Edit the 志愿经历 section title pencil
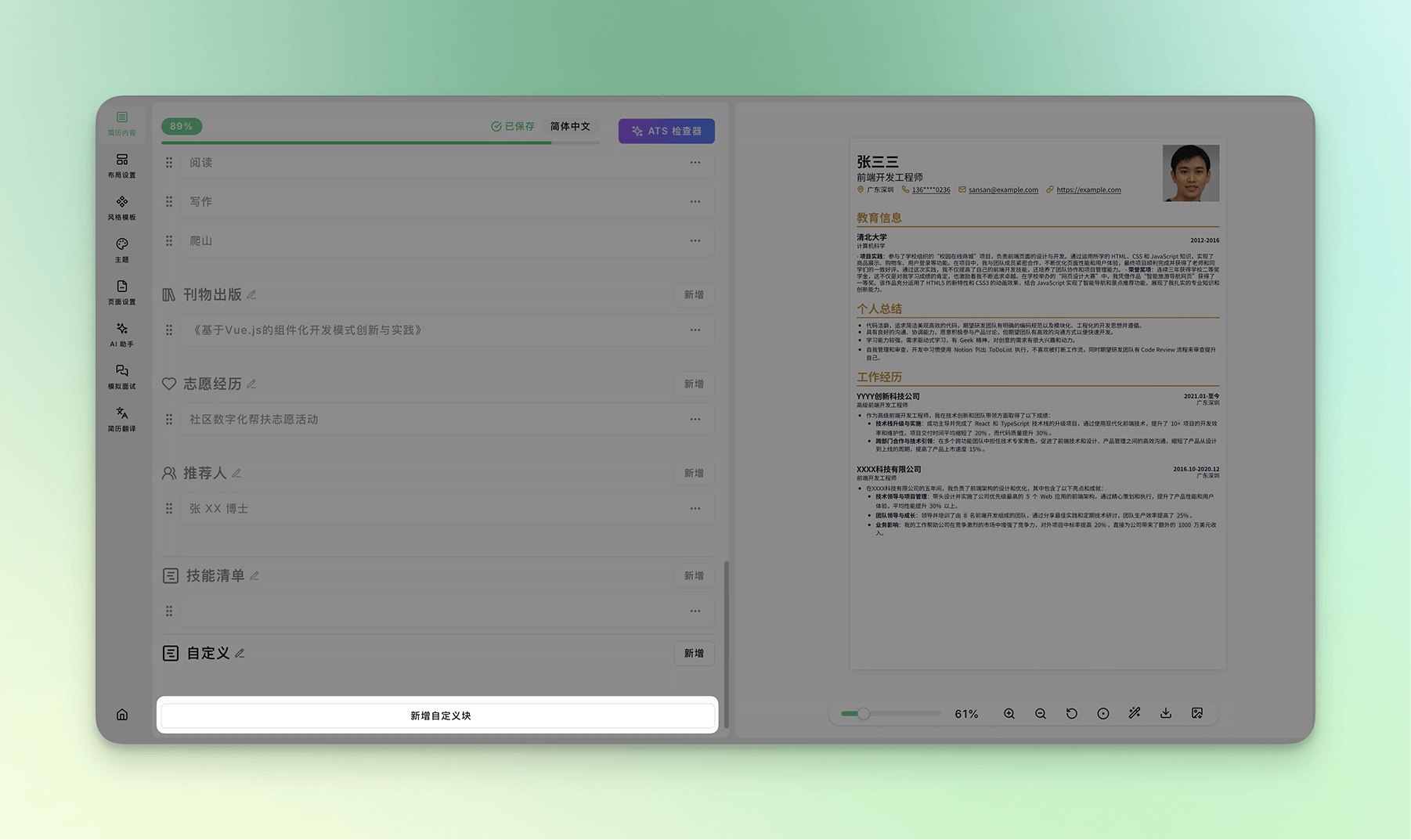The image size is (1411, 840). click(x=251, y=384)
